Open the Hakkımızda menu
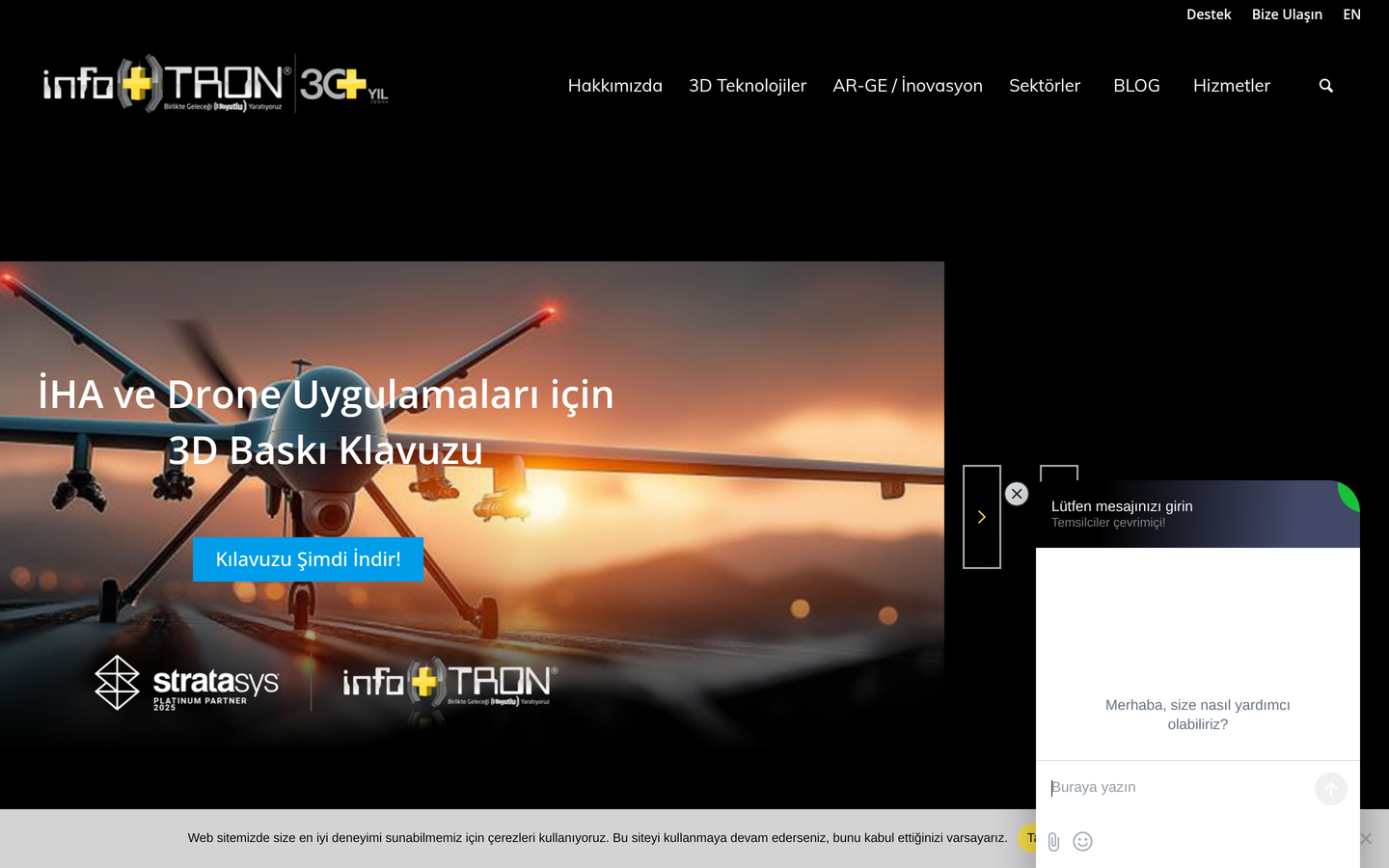 click(615, 86)
